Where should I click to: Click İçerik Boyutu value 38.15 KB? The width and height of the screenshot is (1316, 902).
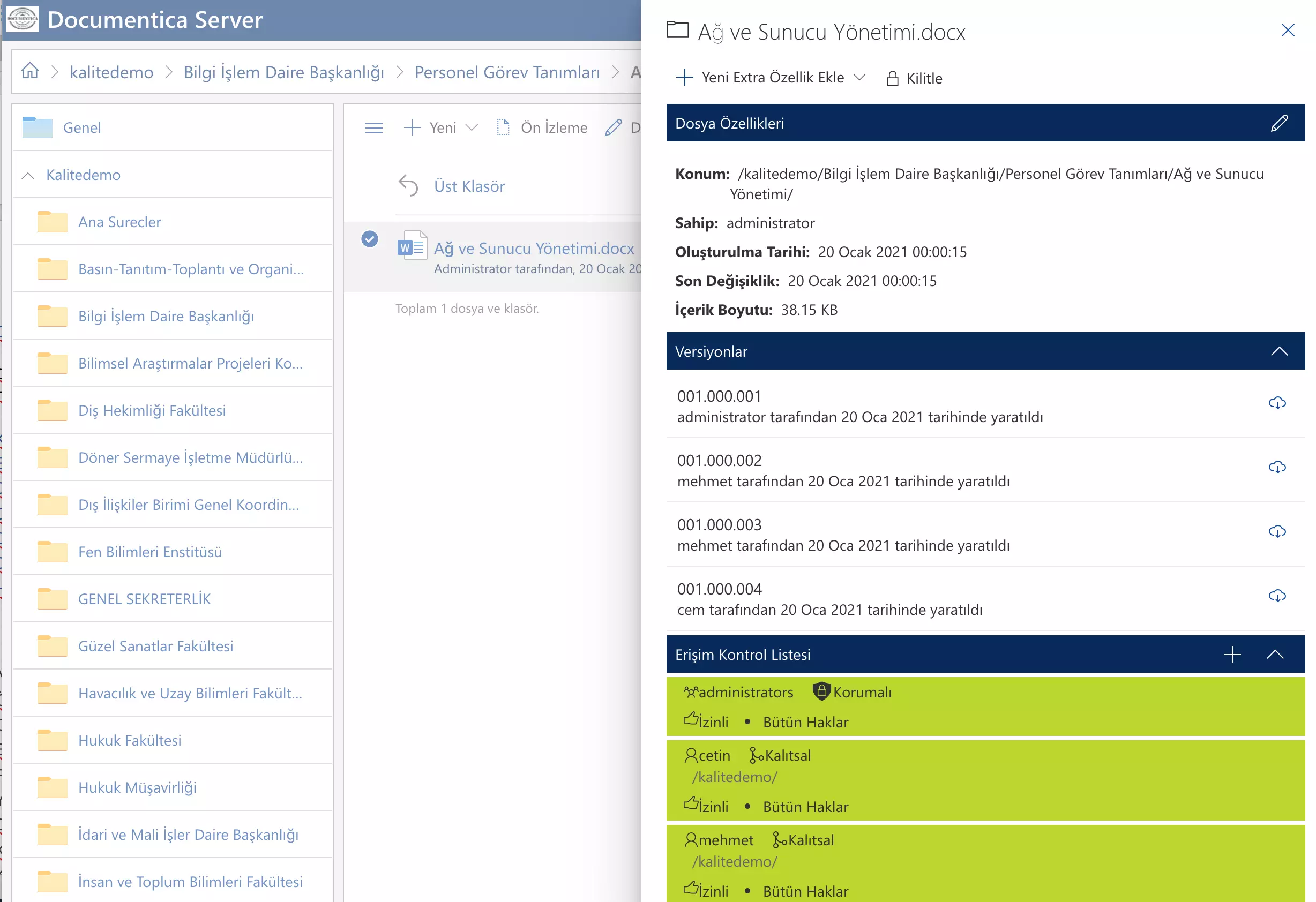pos(809,309)
